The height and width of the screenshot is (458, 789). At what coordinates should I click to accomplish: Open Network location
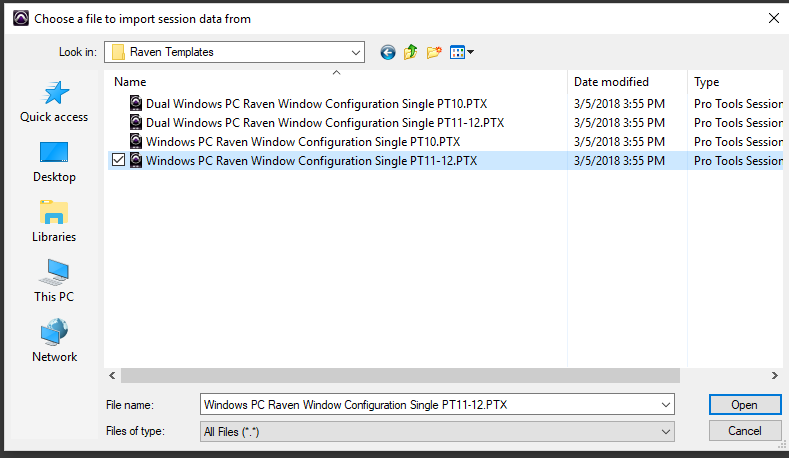point(54,342)
